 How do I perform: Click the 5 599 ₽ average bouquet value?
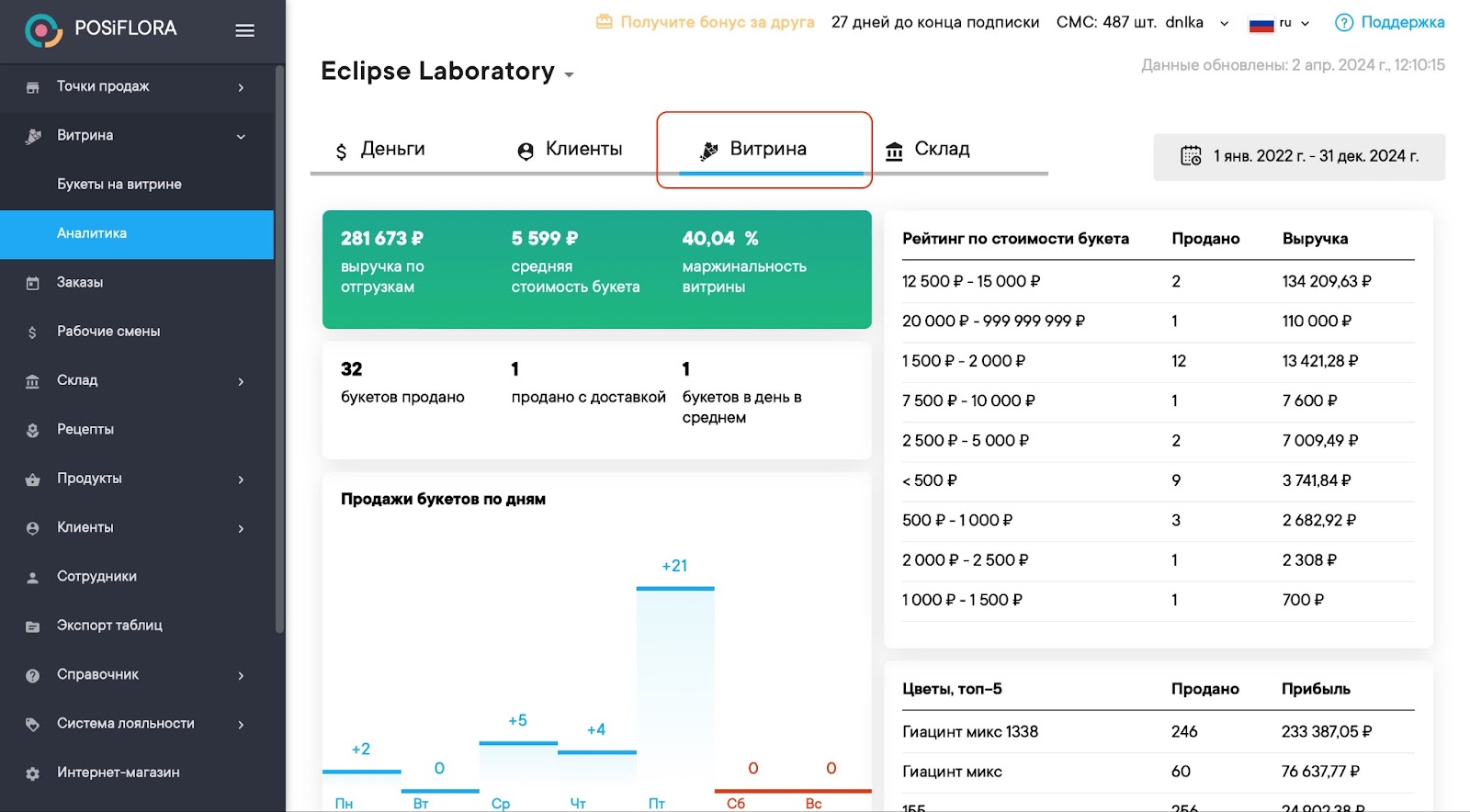[545, 239]
